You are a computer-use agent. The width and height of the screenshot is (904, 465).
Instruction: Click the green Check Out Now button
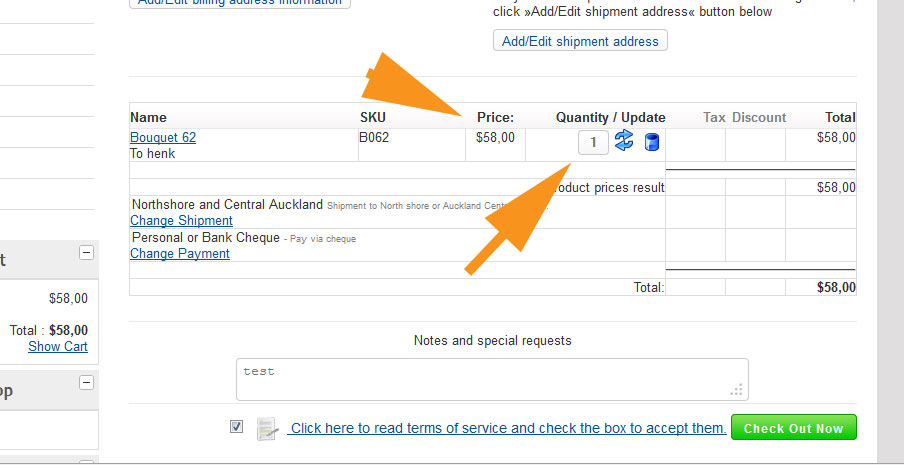pyautogui.click(x=794, y=428)
